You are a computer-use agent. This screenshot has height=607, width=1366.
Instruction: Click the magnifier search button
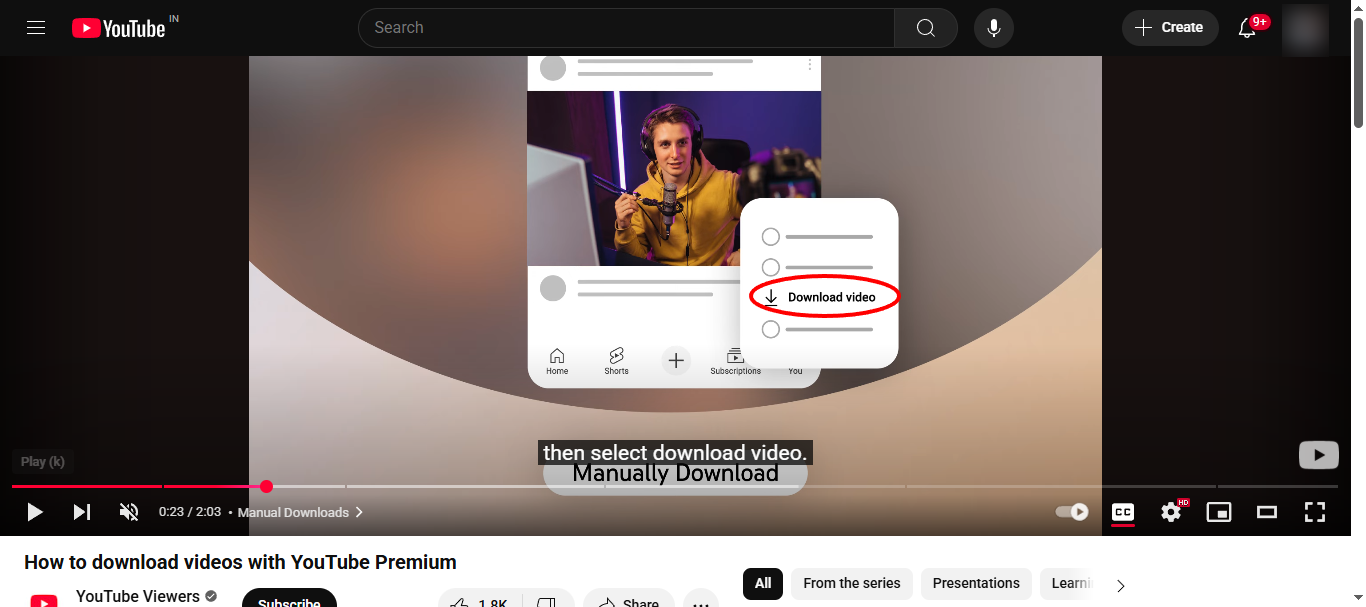pyautogui.click(x=926, y=28)
